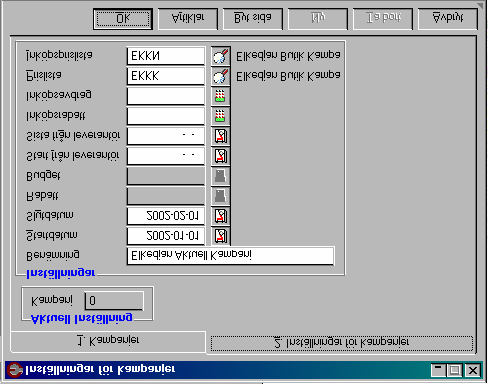488x384 pixels.
Task: Open calendar icon for Start från leverantör
Action: coord(220,156)
